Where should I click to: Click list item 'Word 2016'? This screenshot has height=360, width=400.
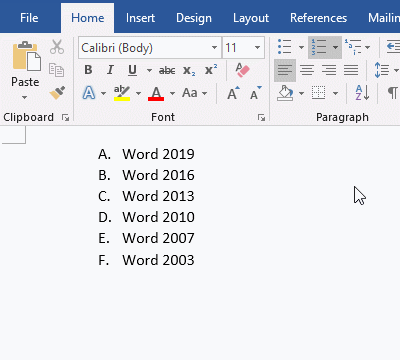pos(158,175)
